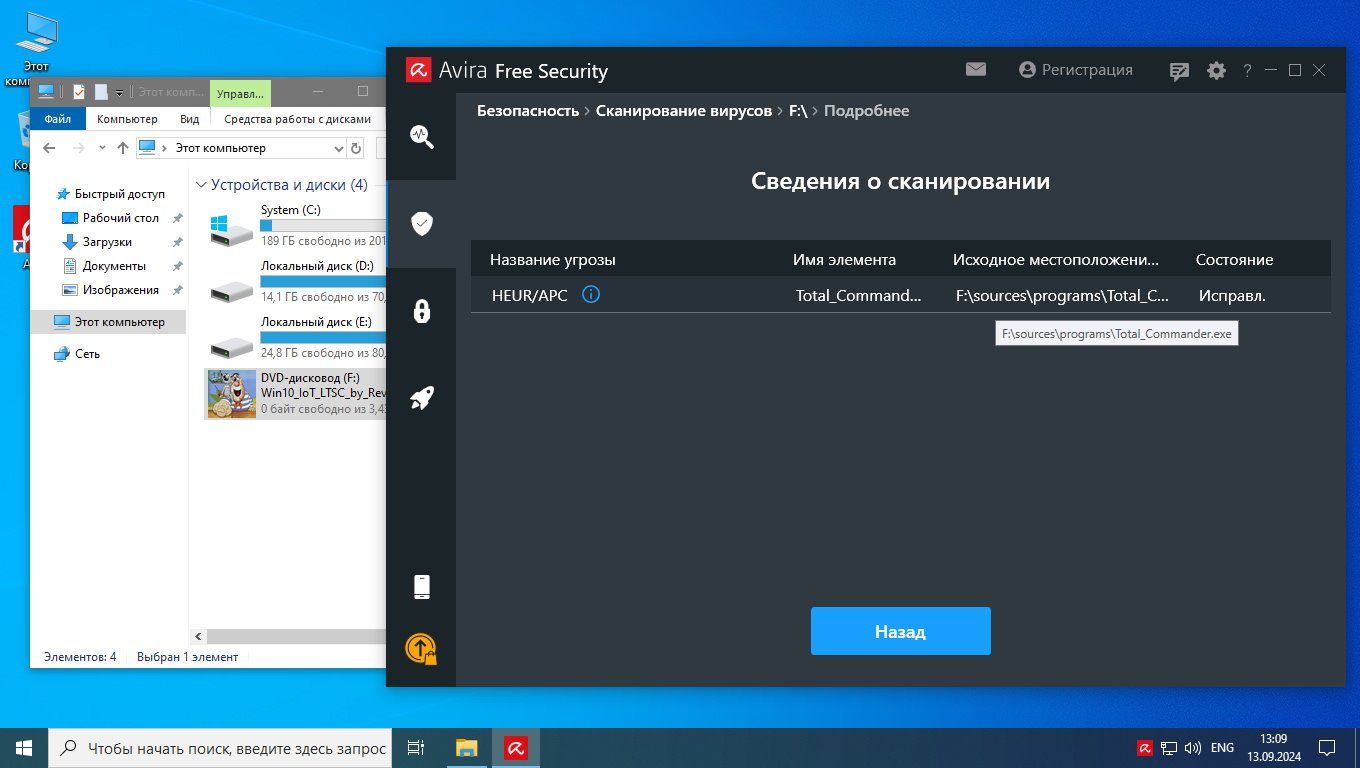Open the Status pulse-search icon in Avira sidebar
Image resolution: width=1360 pixels, height=768 pixels.
[422, 137]
